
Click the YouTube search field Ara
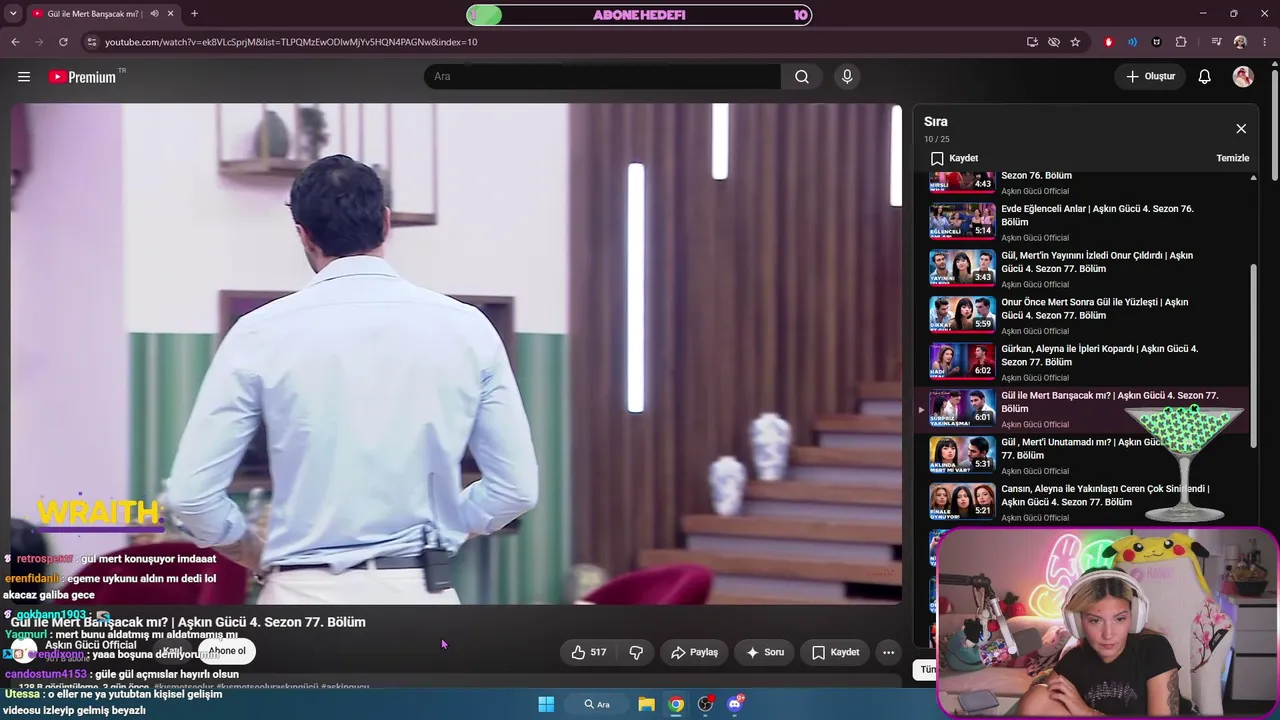[602, 77]
